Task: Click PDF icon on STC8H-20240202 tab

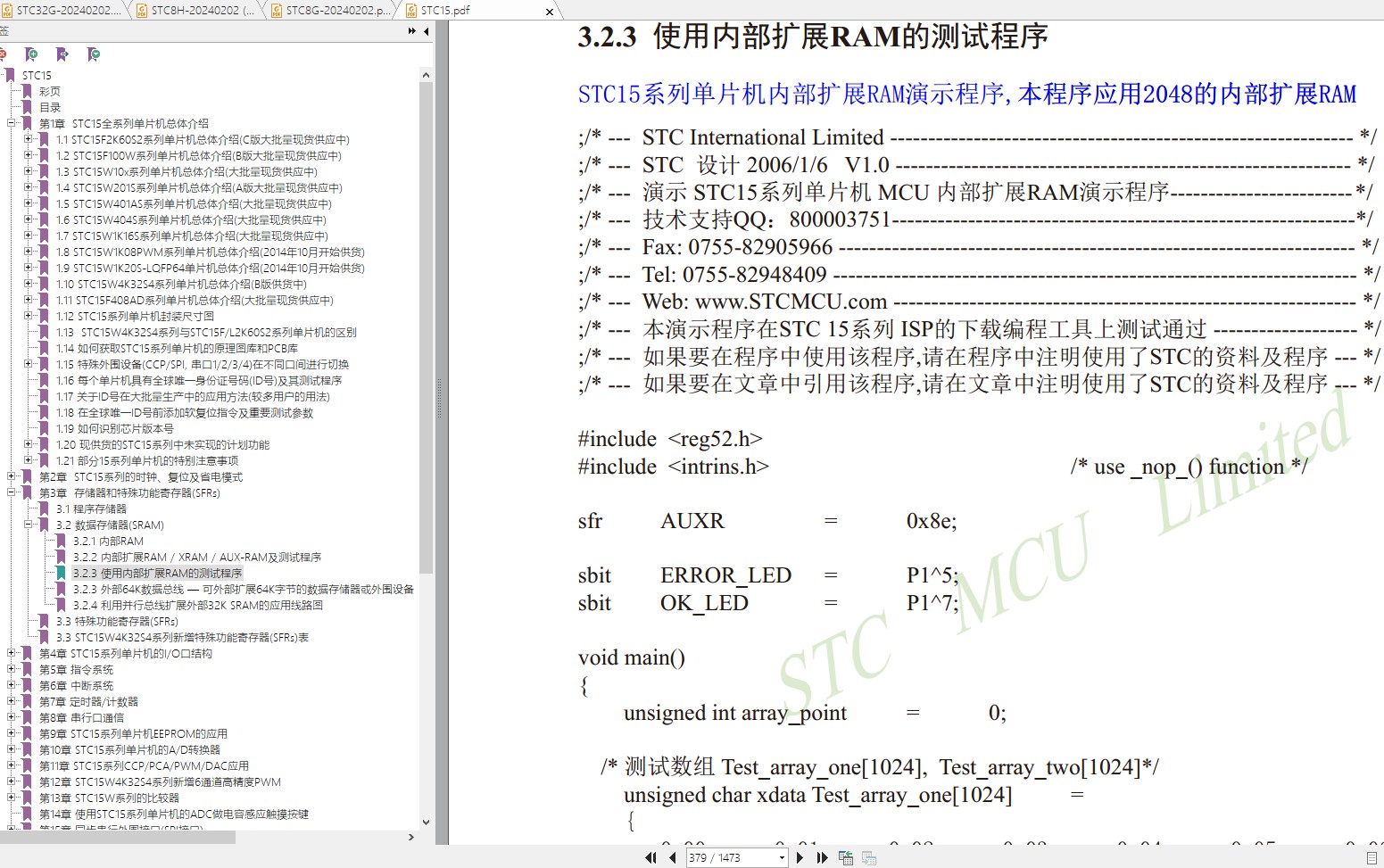Action: pyautogui.click(x=142, y=11)
